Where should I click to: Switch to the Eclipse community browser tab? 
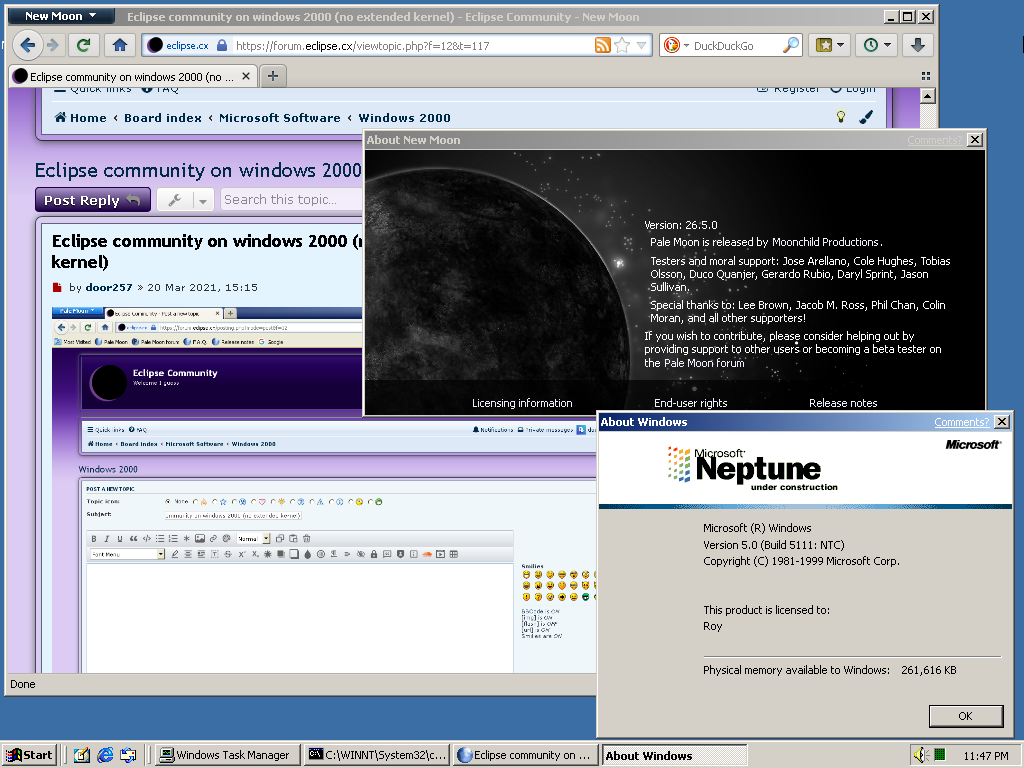coord(132,76)
